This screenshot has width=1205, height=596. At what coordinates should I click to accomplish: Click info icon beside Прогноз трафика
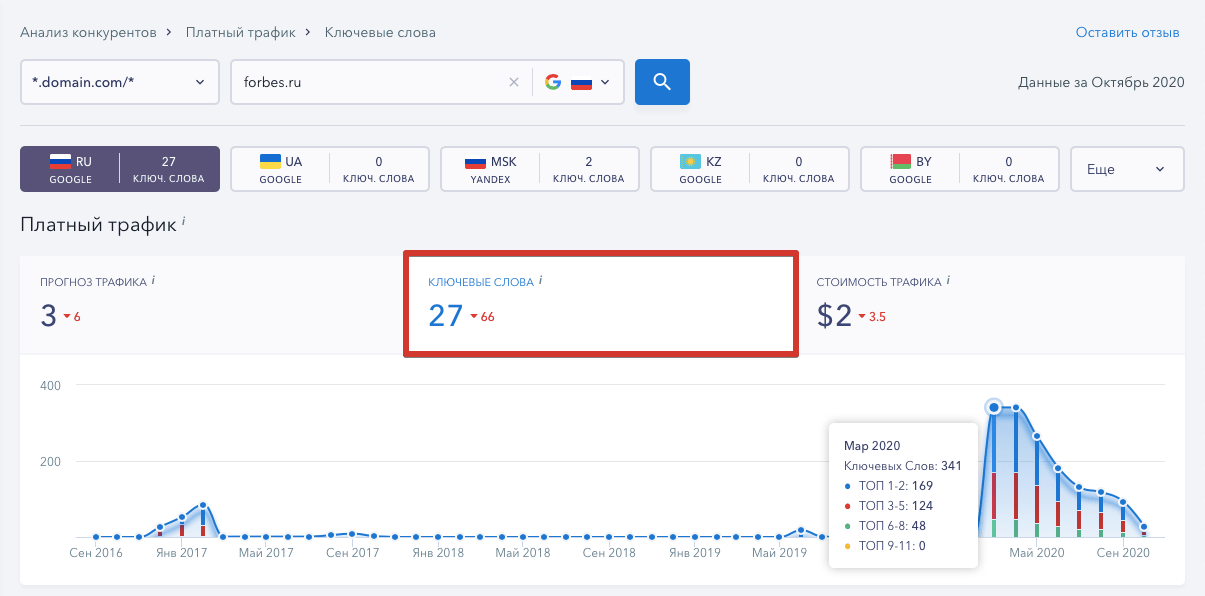coord(153,281)
